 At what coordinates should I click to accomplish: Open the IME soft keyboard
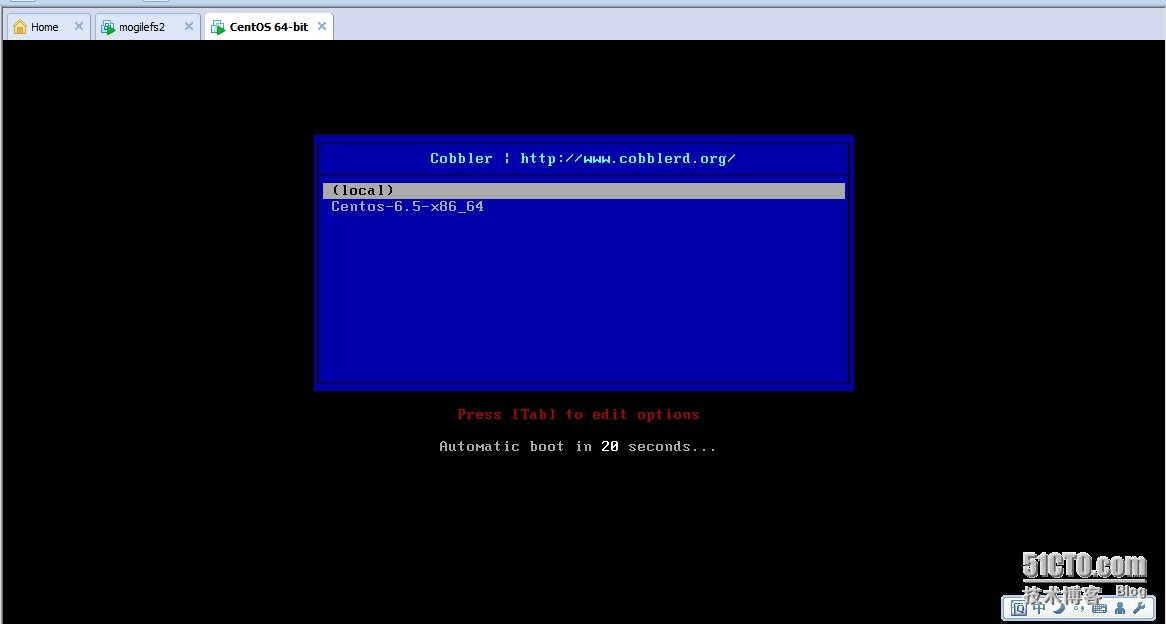(1099, 608)
